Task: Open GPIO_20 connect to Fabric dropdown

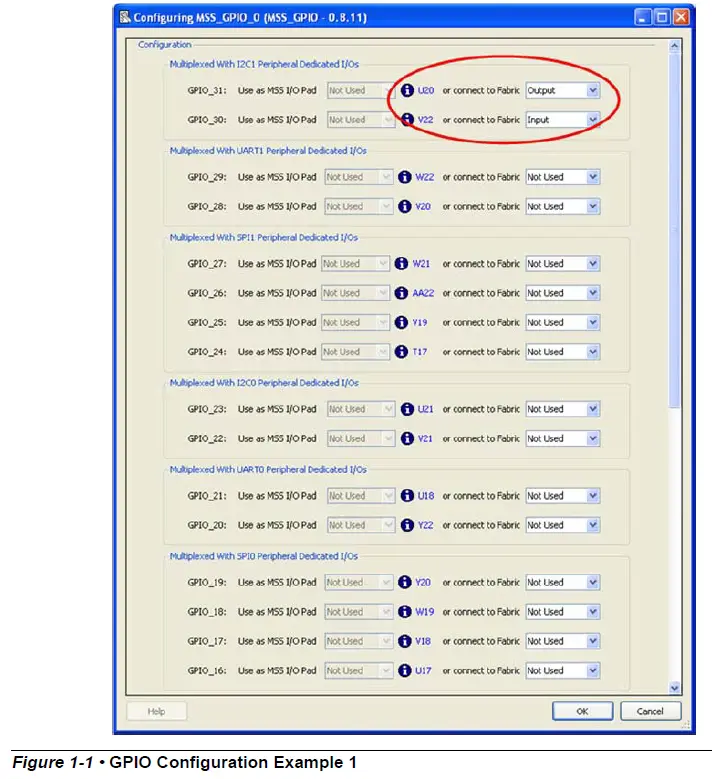Action: point(562,525)
